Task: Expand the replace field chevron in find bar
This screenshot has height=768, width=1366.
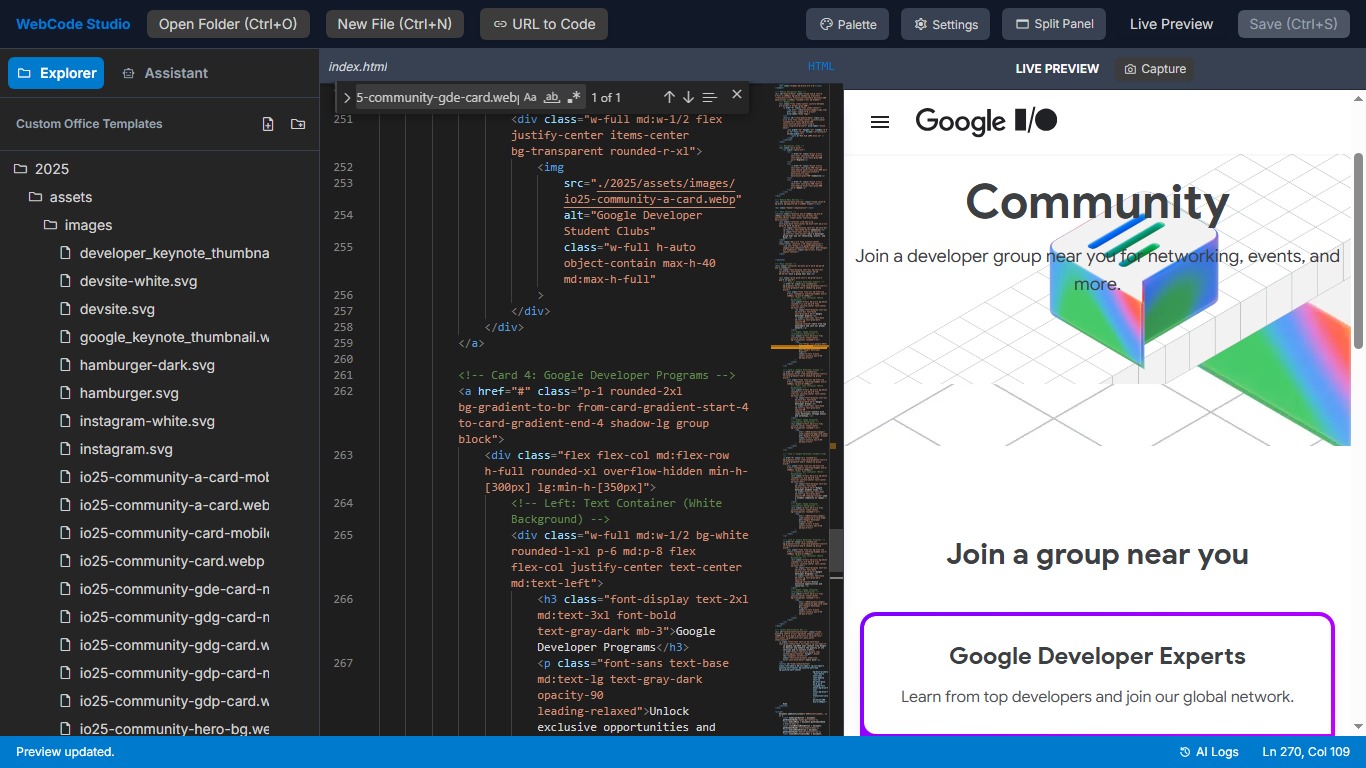Action: 346,97
